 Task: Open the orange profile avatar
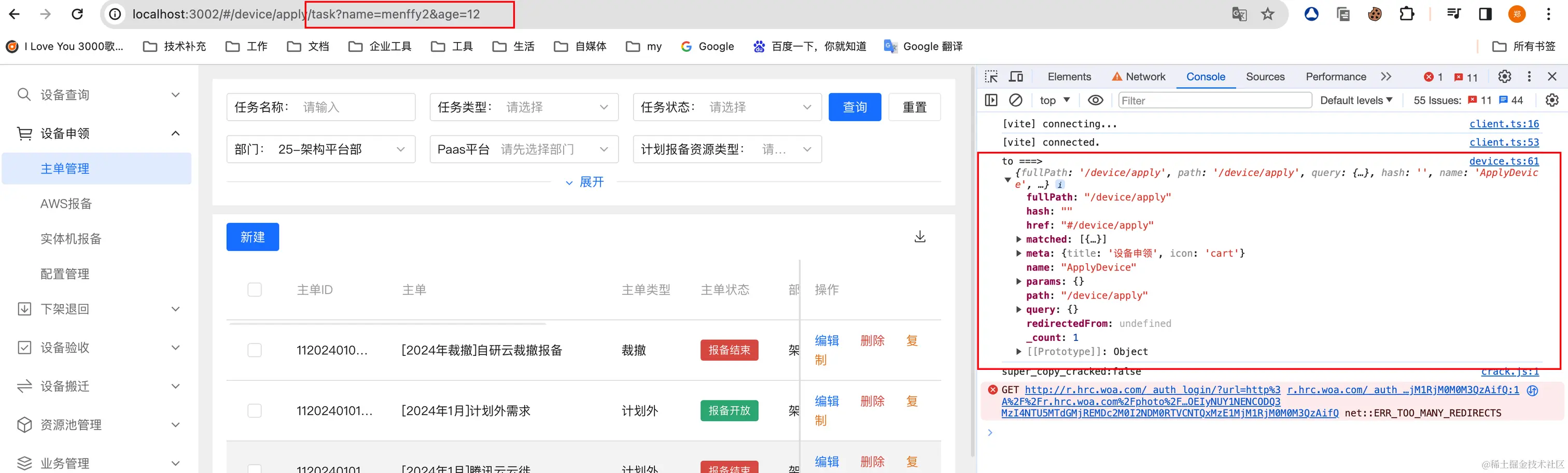pyautogui.click(x=1517, y=14)
